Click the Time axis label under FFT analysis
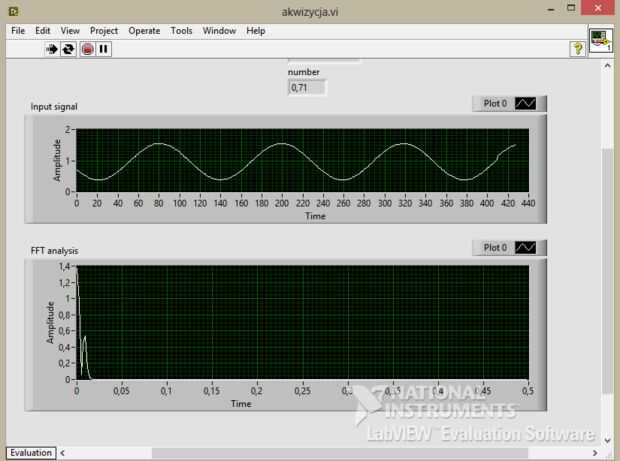This screenshot has width=620, height=461. (x=241, y=404)
